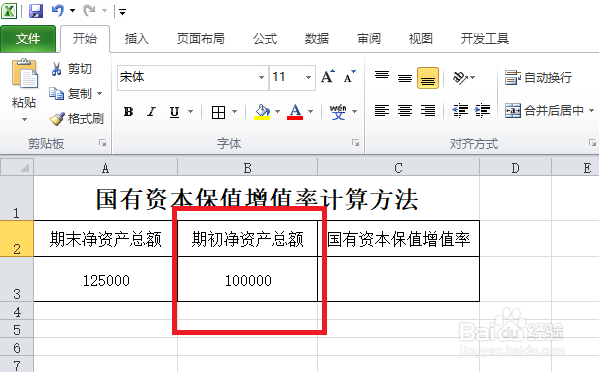Open the borders dropdown arrow
Image resolution: width=599 pixels, height=372 pixels.
coord(235,112)
